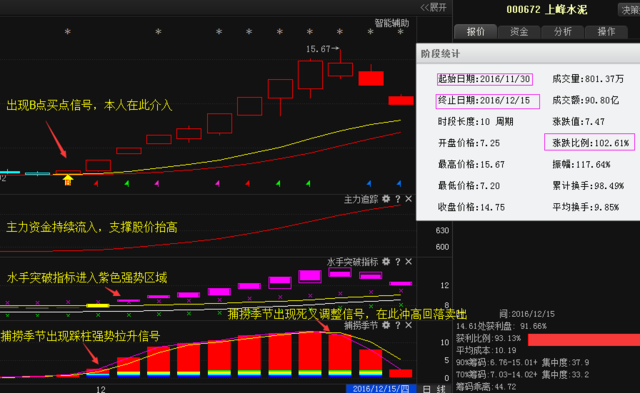Screen dimensions: 640x393
Task: Show help for 捕捞季节 indicator
Action: point(398,325)
